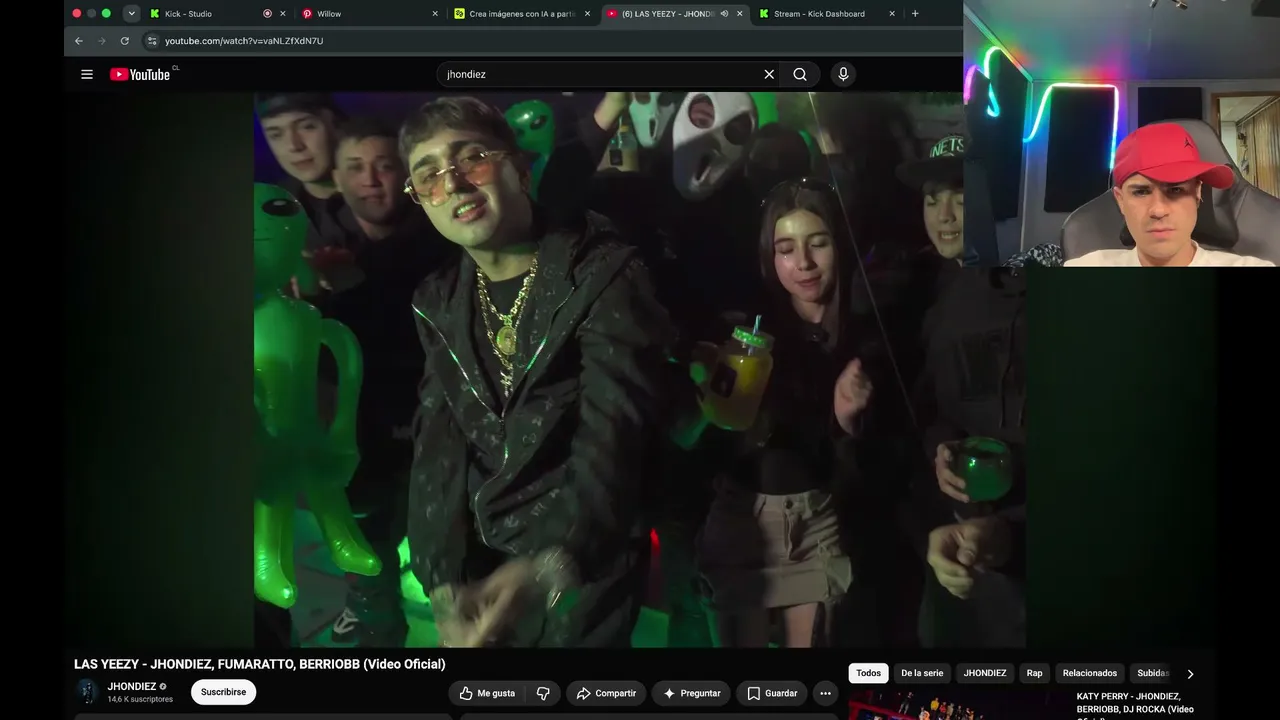Select the Relacionados filter chip
Screen dimensions: 1280x720
1090,673
